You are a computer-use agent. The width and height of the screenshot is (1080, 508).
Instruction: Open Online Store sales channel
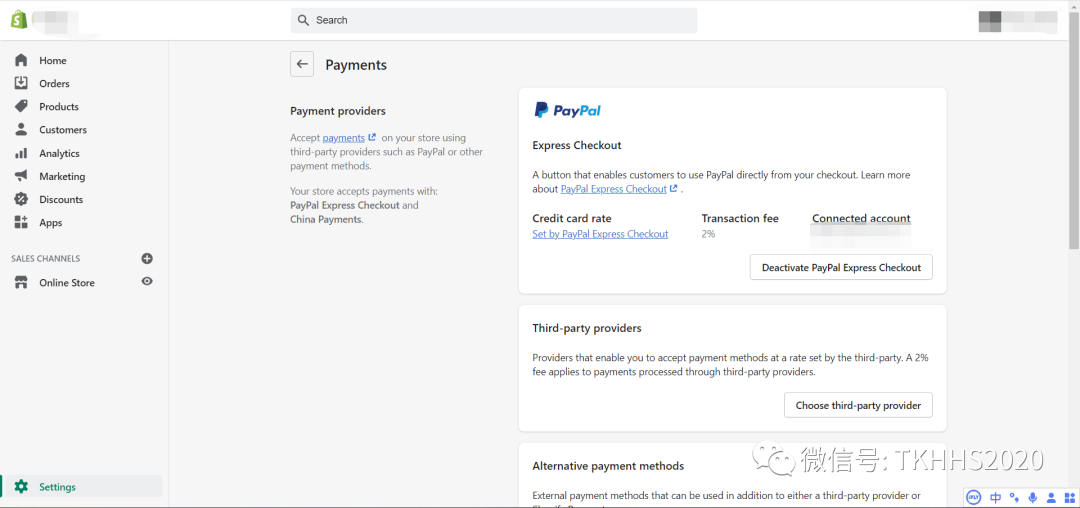(67, 283)
